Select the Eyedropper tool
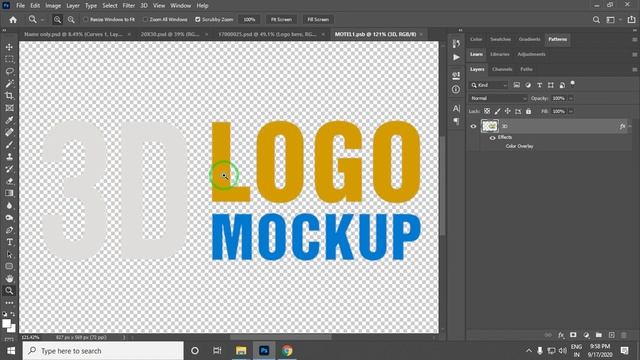The width and height of the screenshot is (640, 360). [9, 120]
